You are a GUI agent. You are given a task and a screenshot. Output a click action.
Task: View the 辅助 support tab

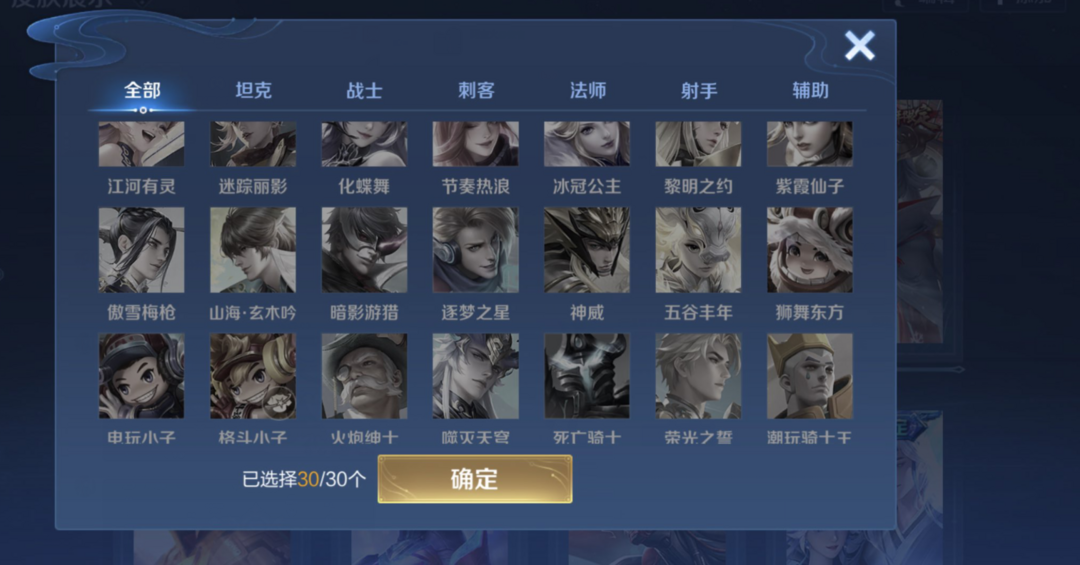(811, 90)
